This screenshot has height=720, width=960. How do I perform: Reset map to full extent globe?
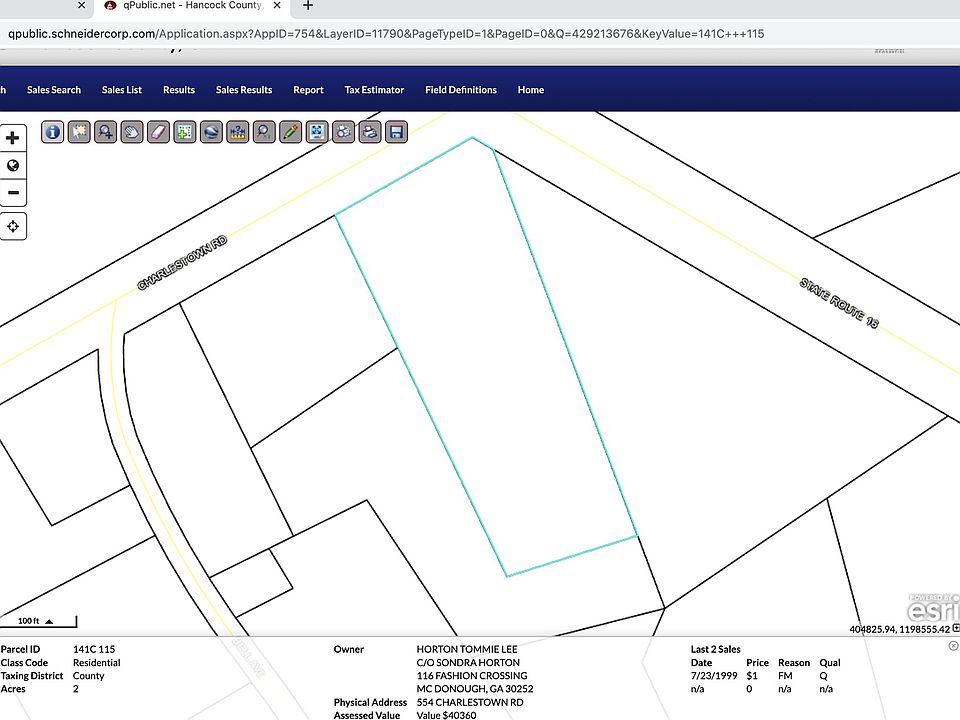click(x=13, y=166)
